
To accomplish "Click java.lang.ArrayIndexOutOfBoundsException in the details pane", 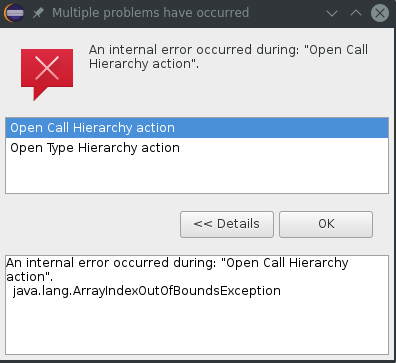I will point(147,291).
